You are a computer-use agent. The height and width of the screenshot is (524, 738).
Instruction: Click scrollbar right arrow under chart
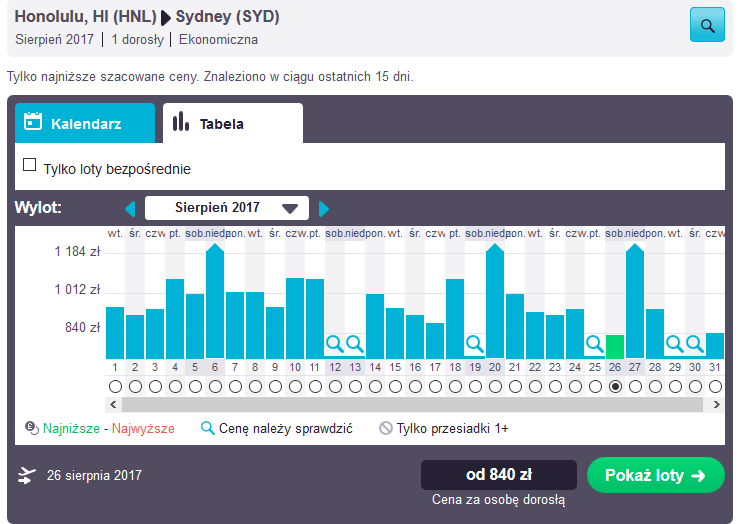point(716,404)
